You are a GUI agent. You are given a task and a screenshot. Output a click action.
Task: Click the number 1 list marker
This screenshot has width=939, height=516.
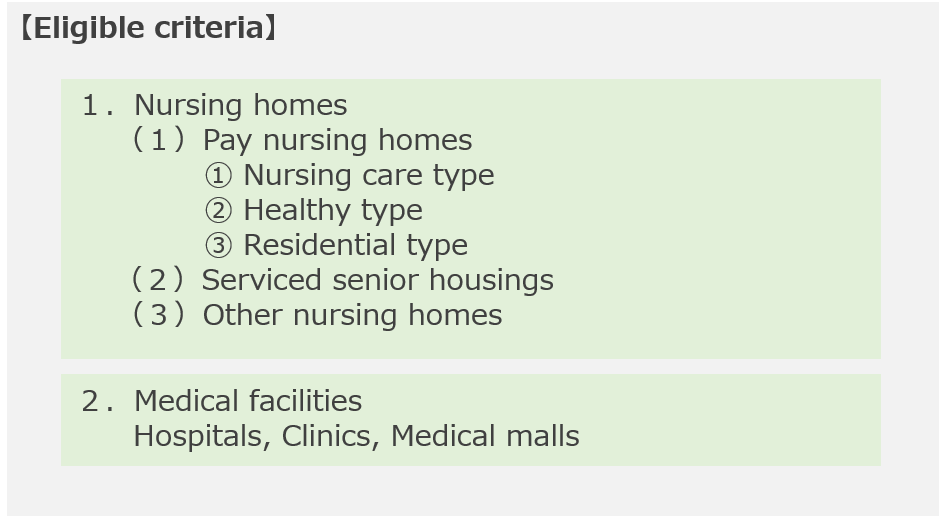click(x=98, y=106)
